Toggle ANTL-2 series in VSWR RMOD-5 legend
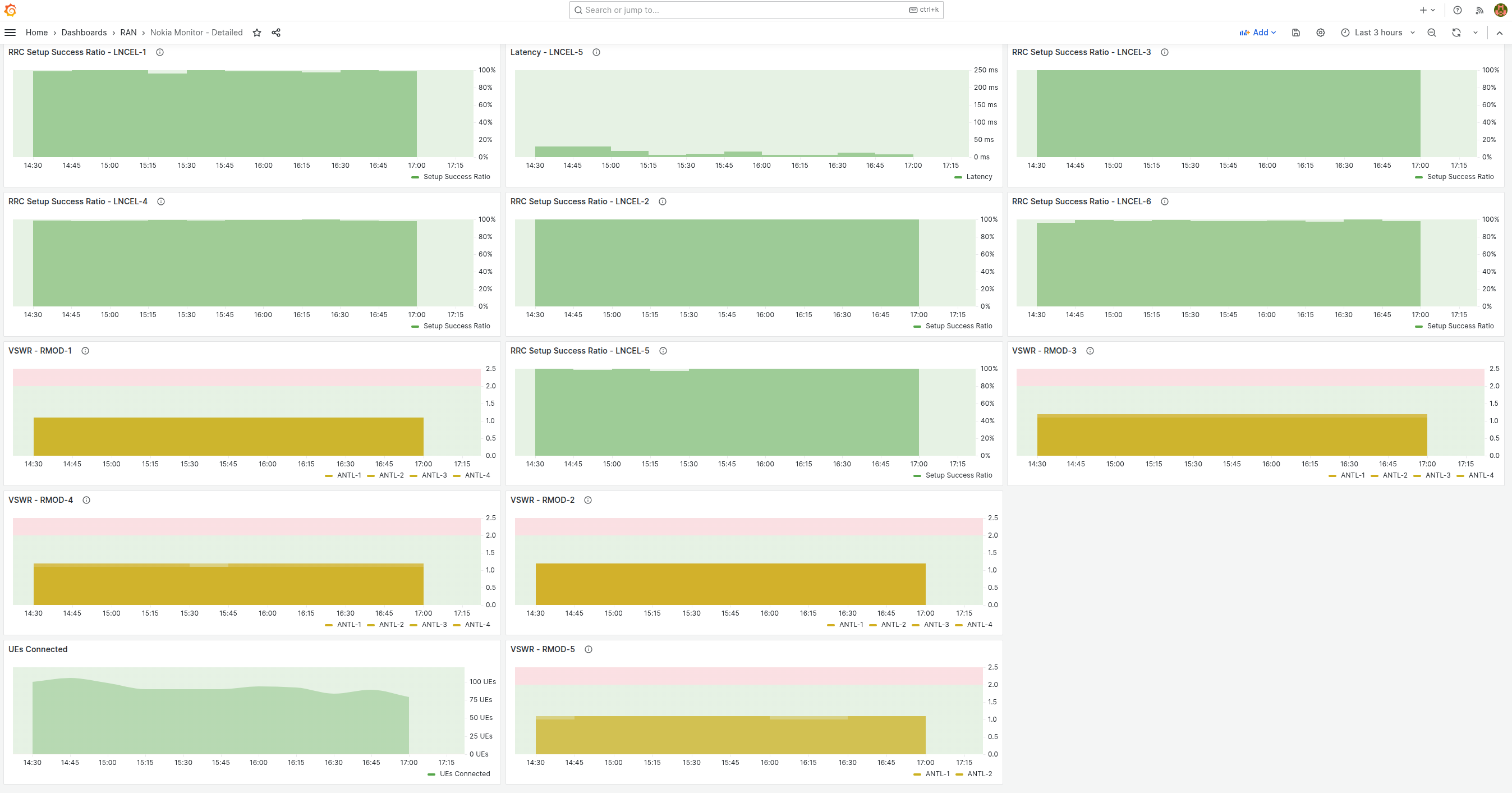This screenshot has width=1512, height=793. click(980, 773)
